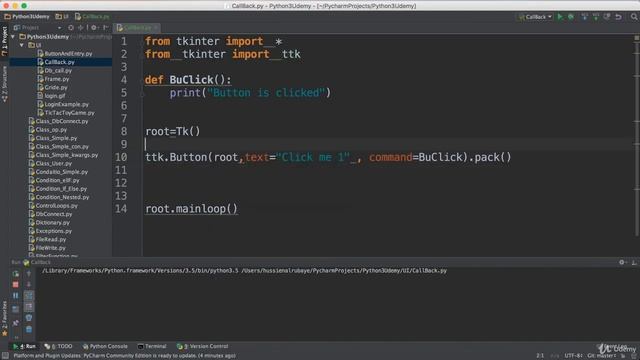640x360 pixels.
Task: Select the CallBack.py editor tab
Action: 135,28
